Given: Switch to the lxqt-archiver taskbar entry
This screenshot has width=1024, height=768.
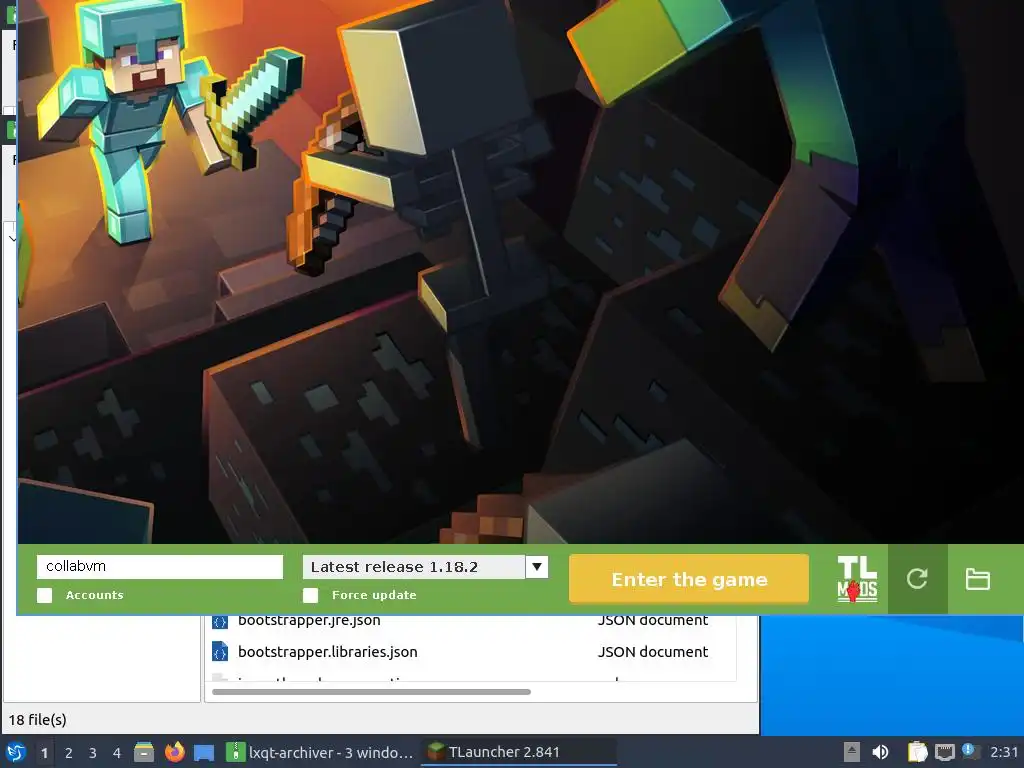Looking at the screenshot, I should point(319,752).
